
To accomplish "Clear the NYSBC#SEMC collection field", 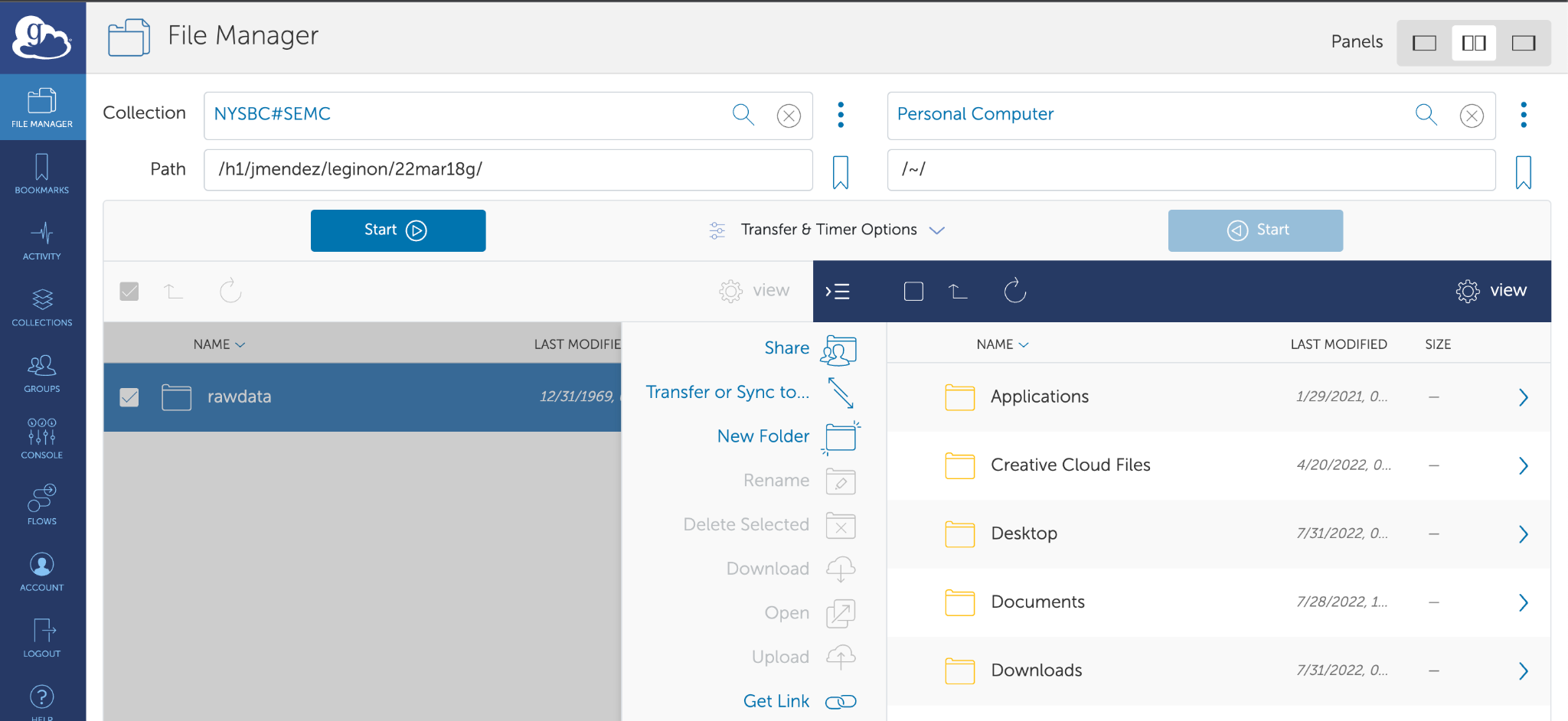I will point(789,116).
